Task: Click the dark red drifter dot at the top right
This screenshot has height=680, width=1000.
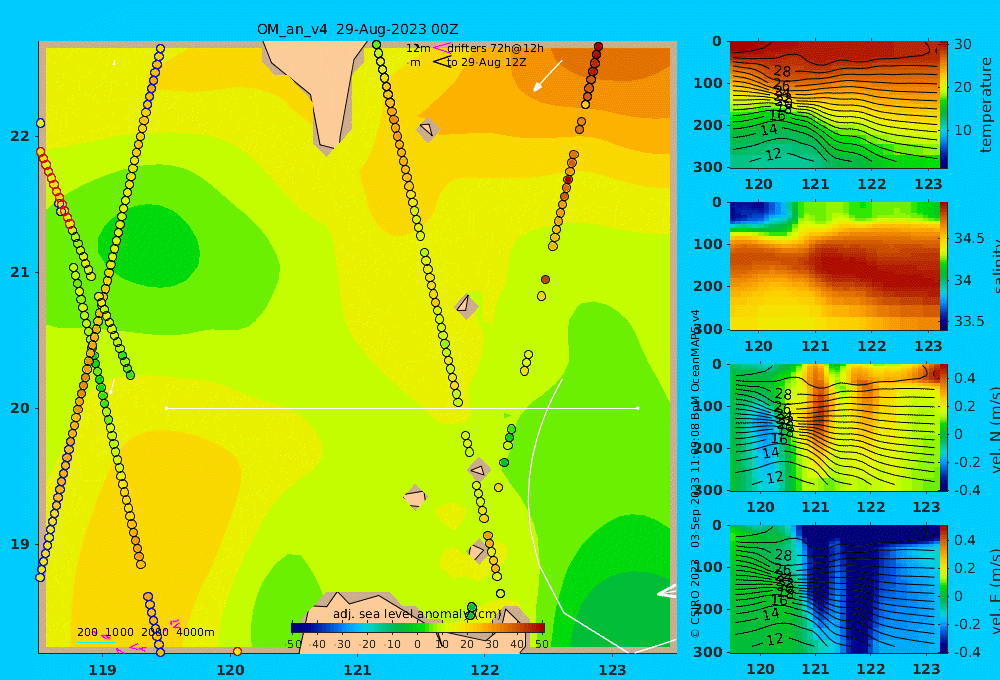Action: click(598, 47)
